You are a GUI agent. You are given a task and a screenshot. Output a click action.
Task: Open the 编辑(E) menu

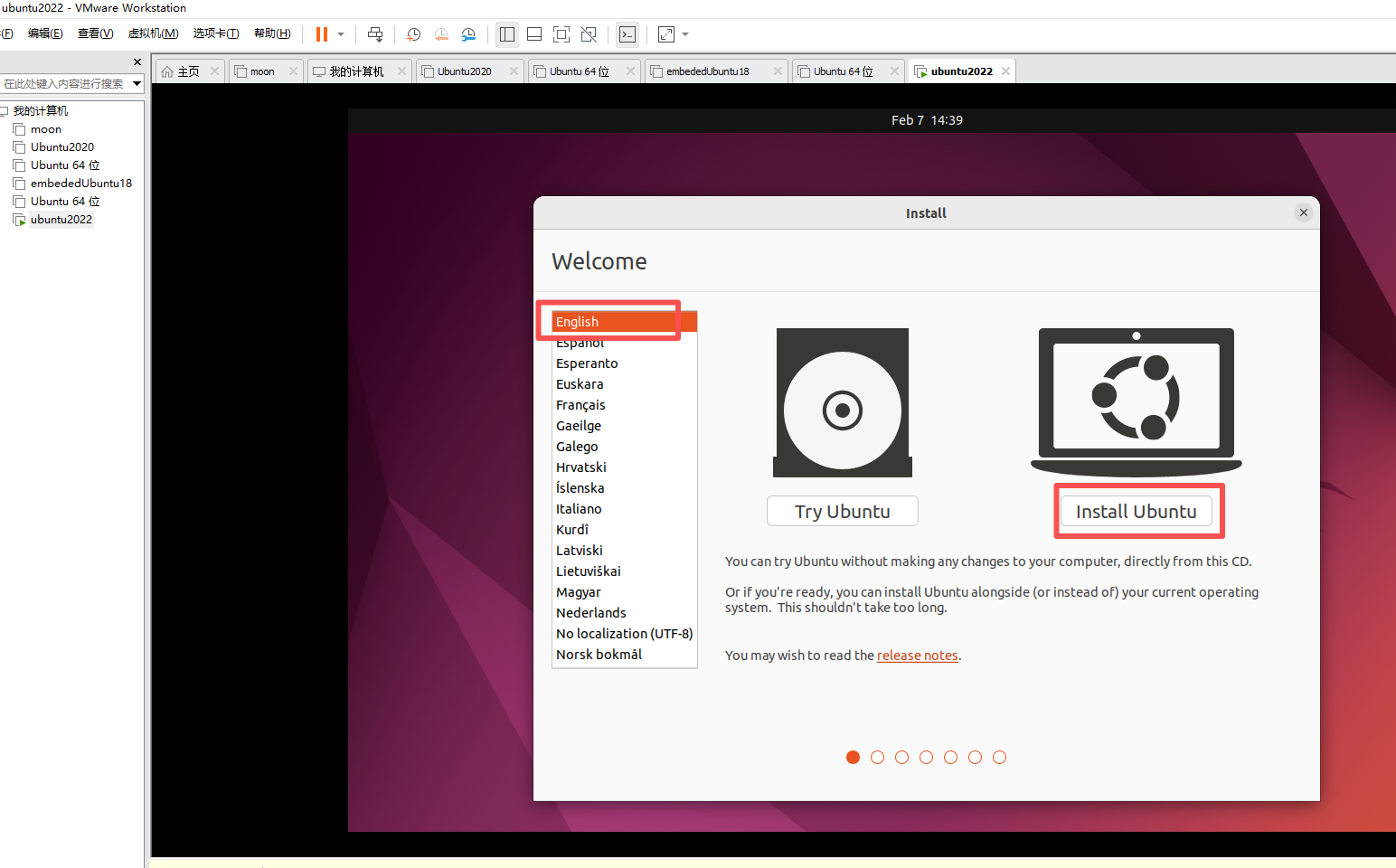[45, 33]
